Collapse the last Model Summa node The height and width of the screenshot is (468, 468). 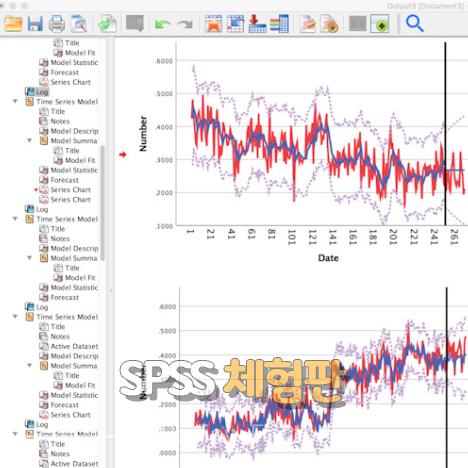tap(30, 366)
